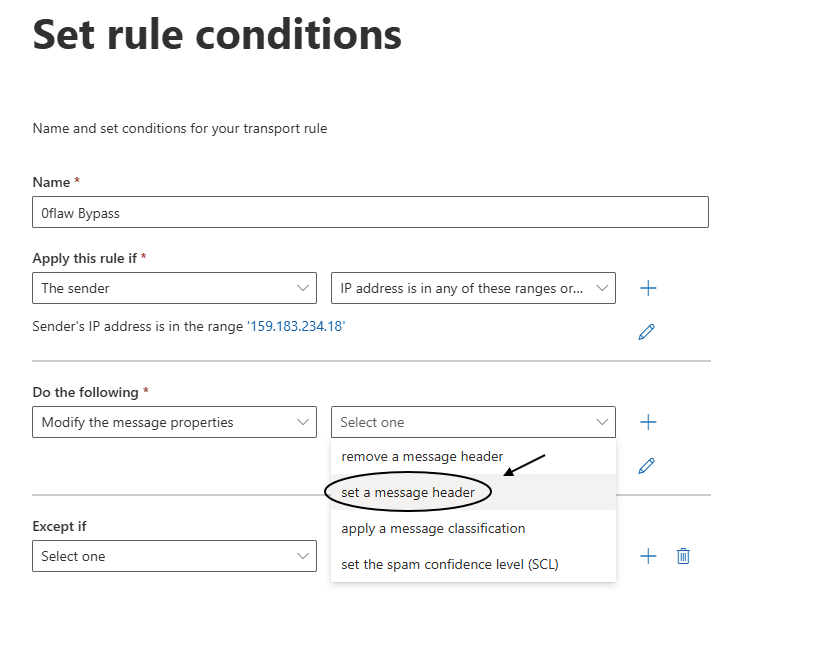
Task: Add another action using the plus icon next to Select one
Action: (648, 422)
